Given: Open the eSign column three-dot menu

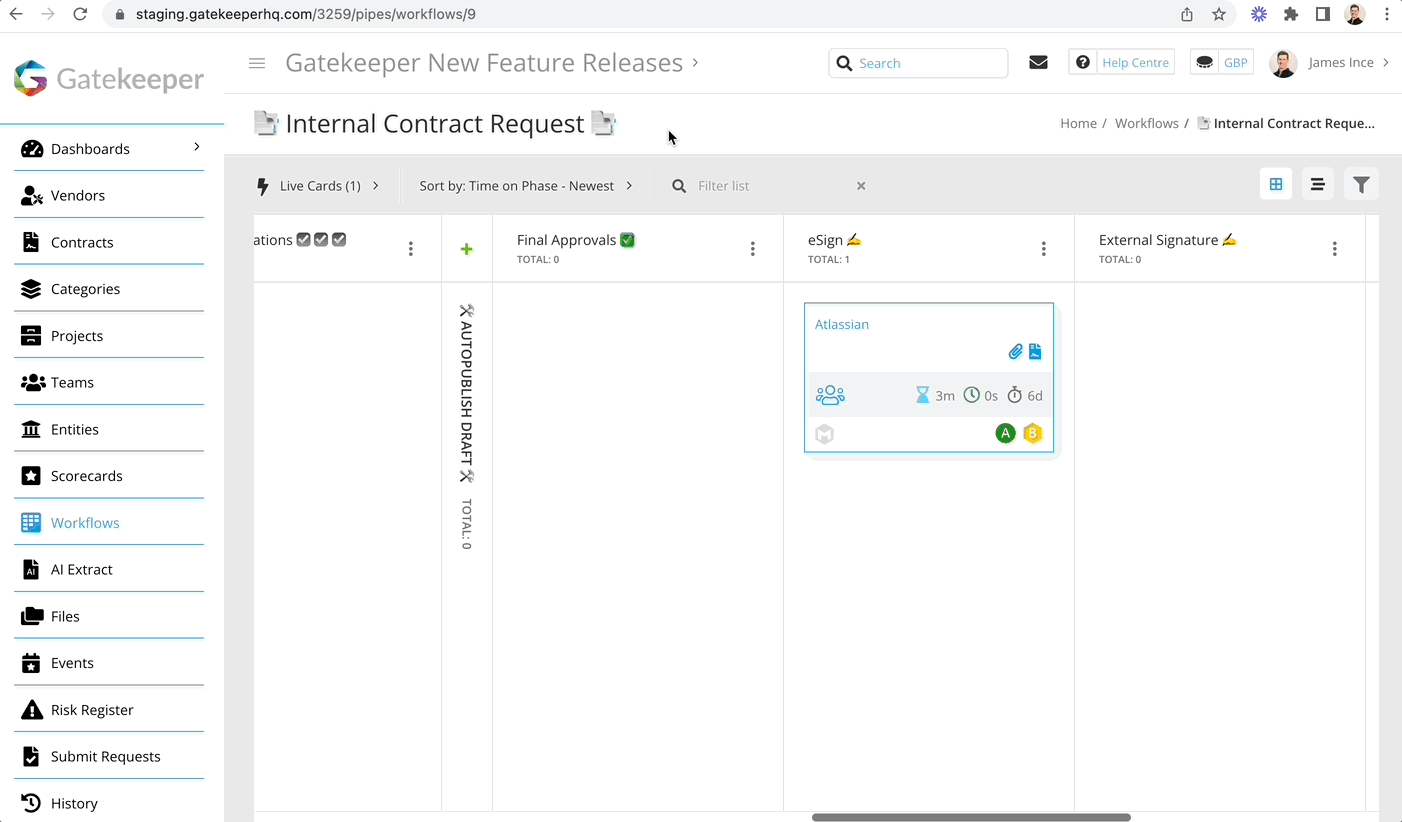Looking at the screenshot, I should [1043, 248].
